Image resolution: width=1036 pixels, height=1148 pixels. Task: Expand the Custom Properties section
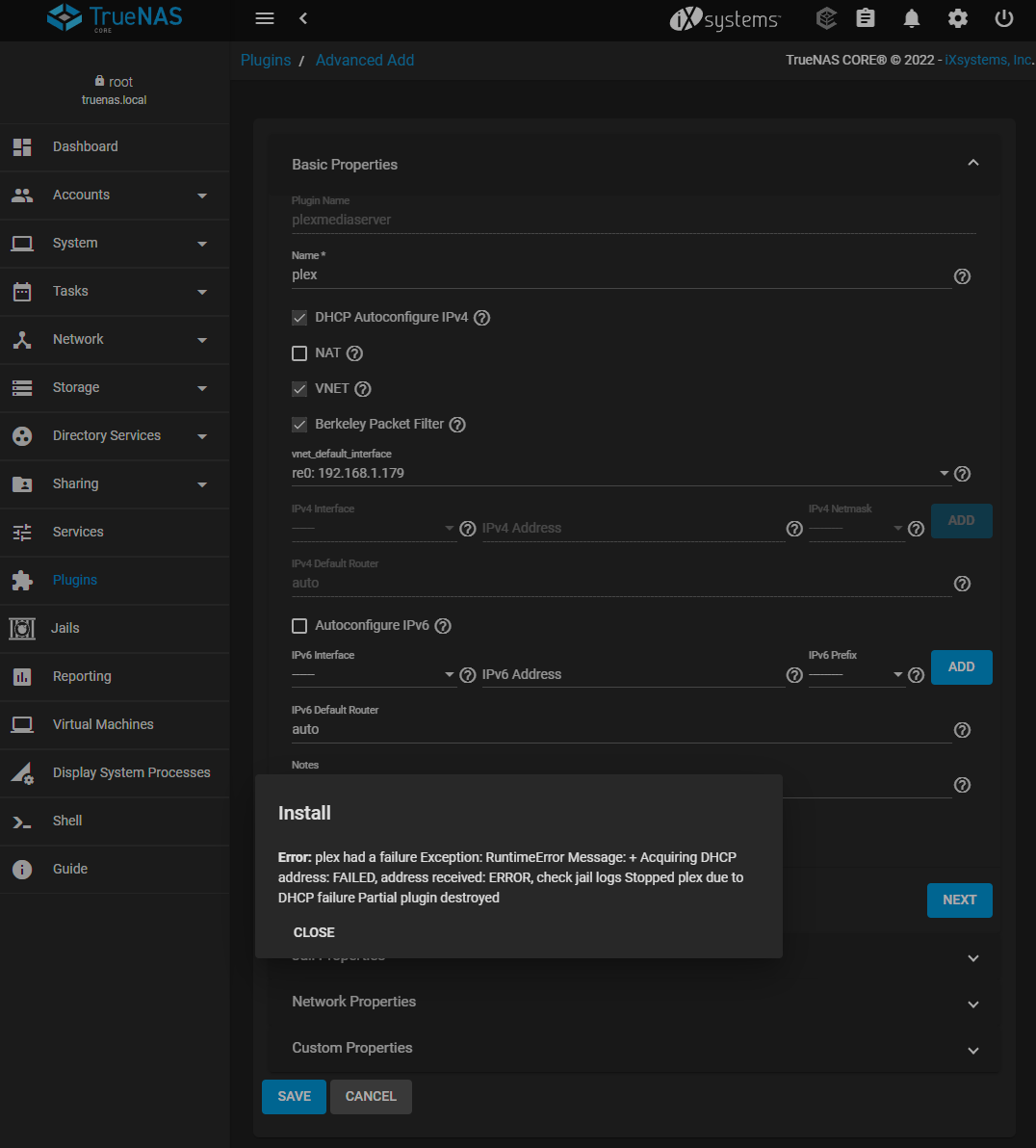(973, 1051)
